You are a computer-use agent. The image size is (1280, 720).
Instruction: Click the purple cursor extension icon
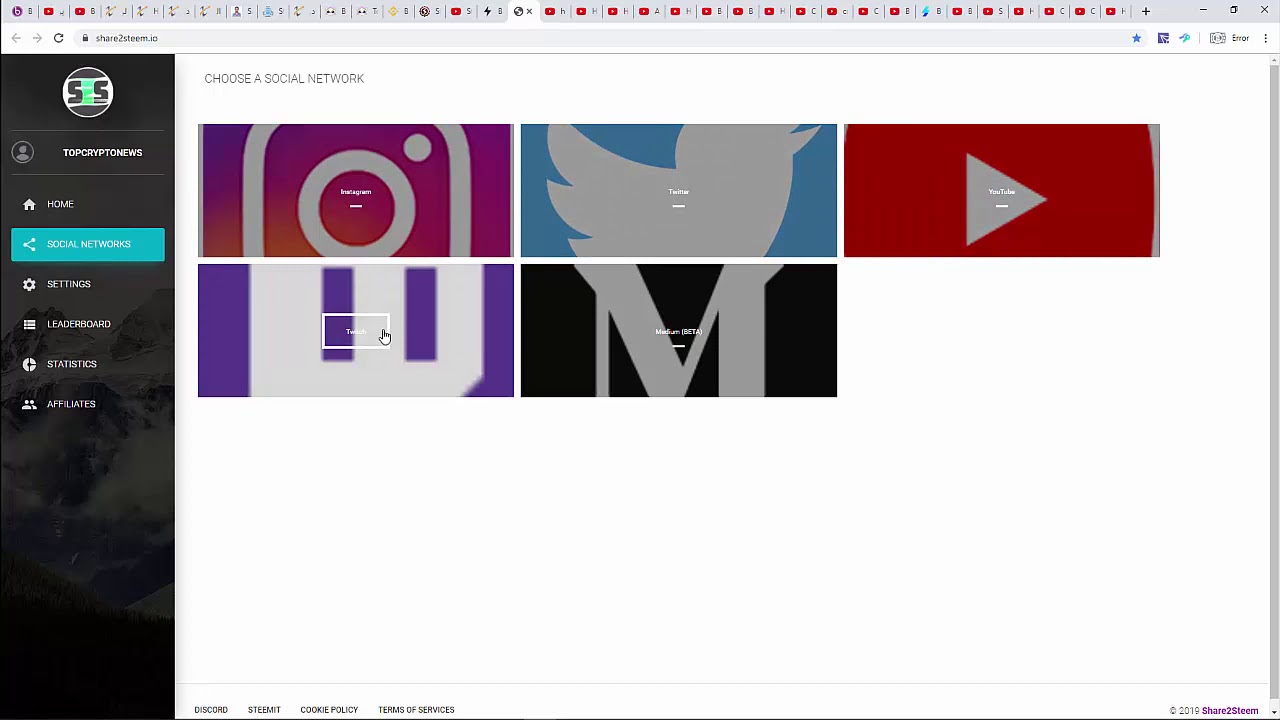[1163, 38]
